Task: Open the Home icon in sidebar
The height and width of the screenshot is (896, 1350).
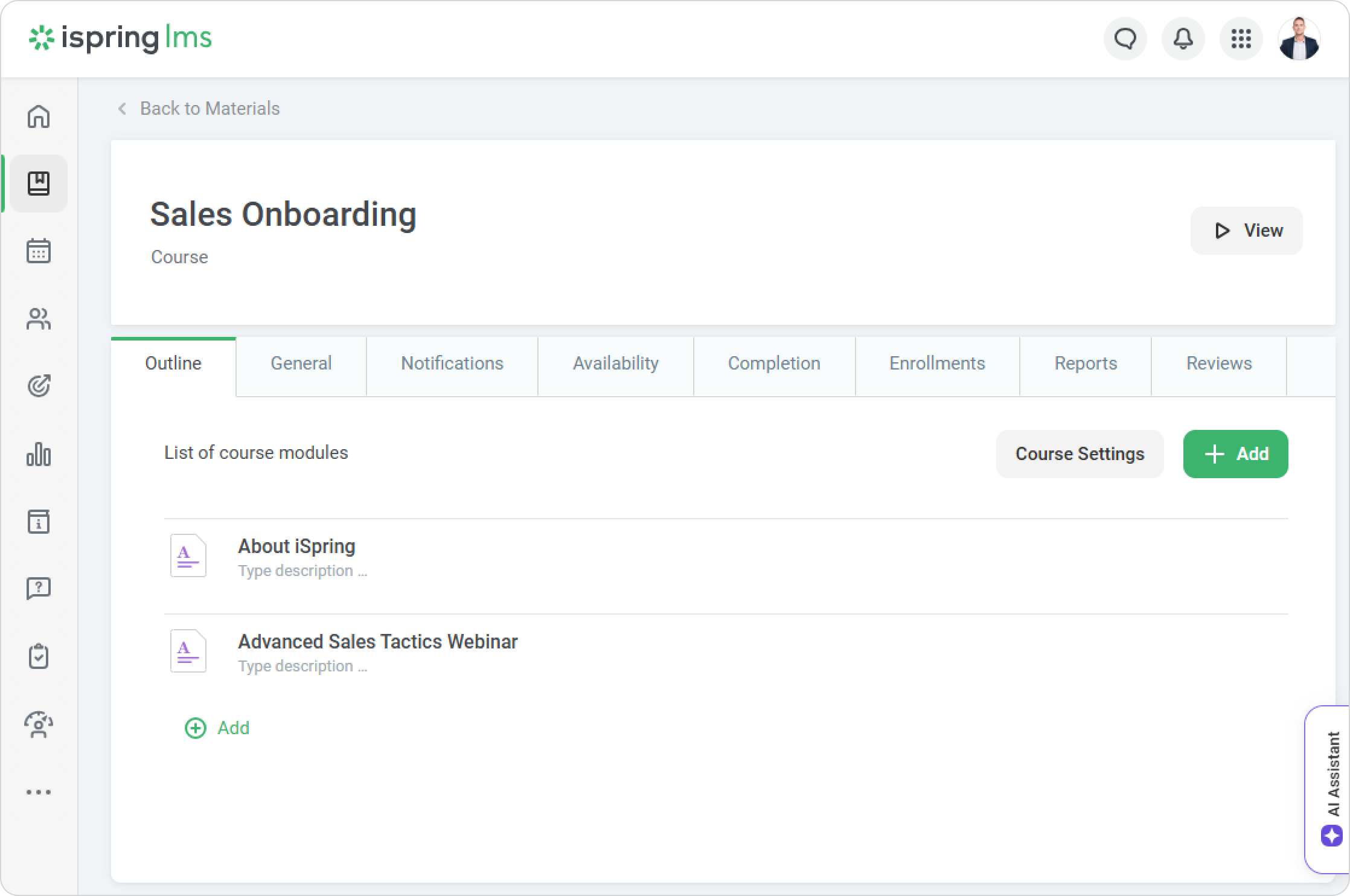Action: coord(39,116)
